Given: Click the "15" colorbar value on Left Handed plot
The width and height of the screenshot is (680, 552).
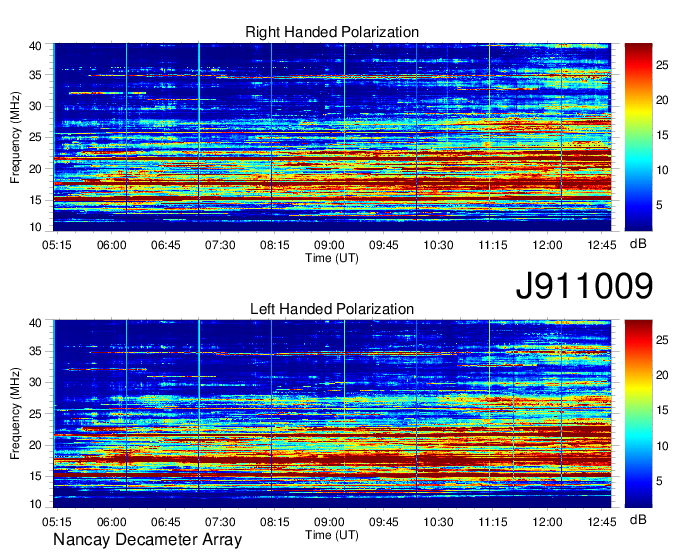Looking at the screenshot, I should coord(662,411).
